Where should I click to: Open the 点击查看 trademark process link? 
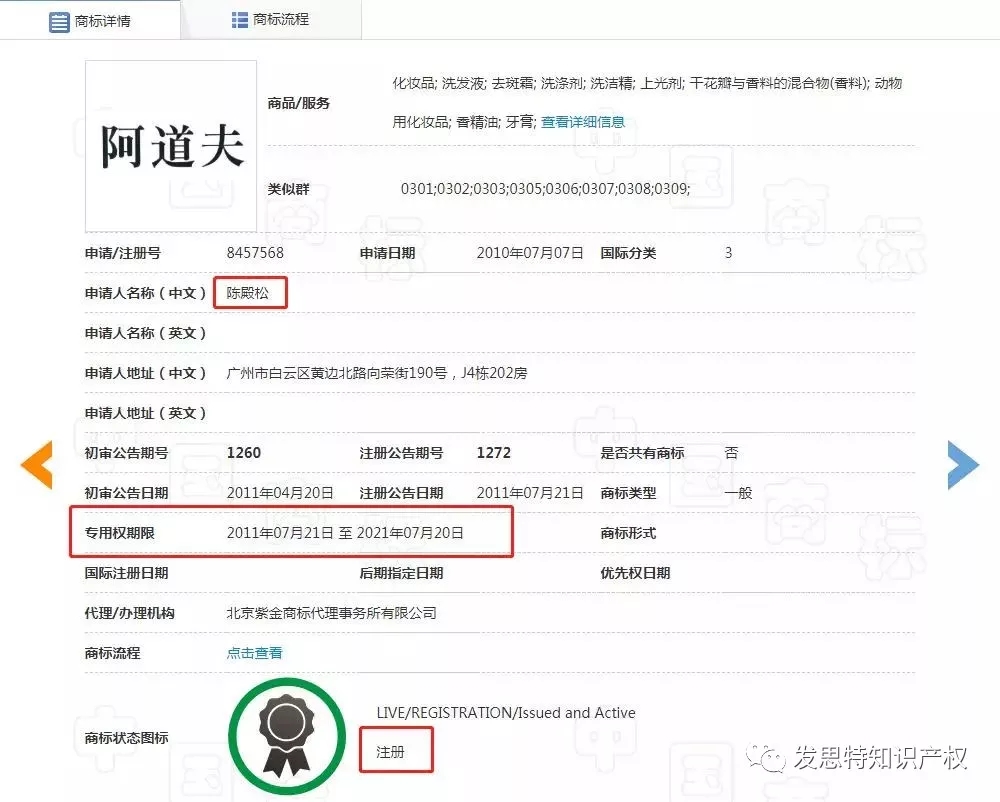(x=254, y=653)
